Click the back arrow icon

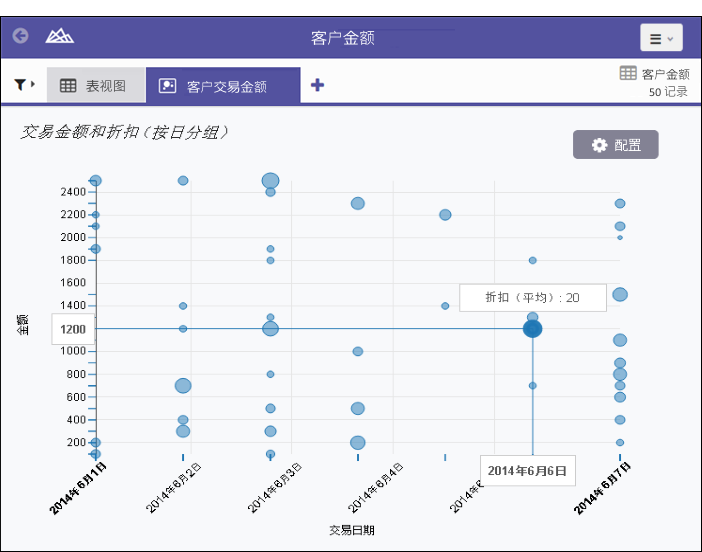[20, 36]
